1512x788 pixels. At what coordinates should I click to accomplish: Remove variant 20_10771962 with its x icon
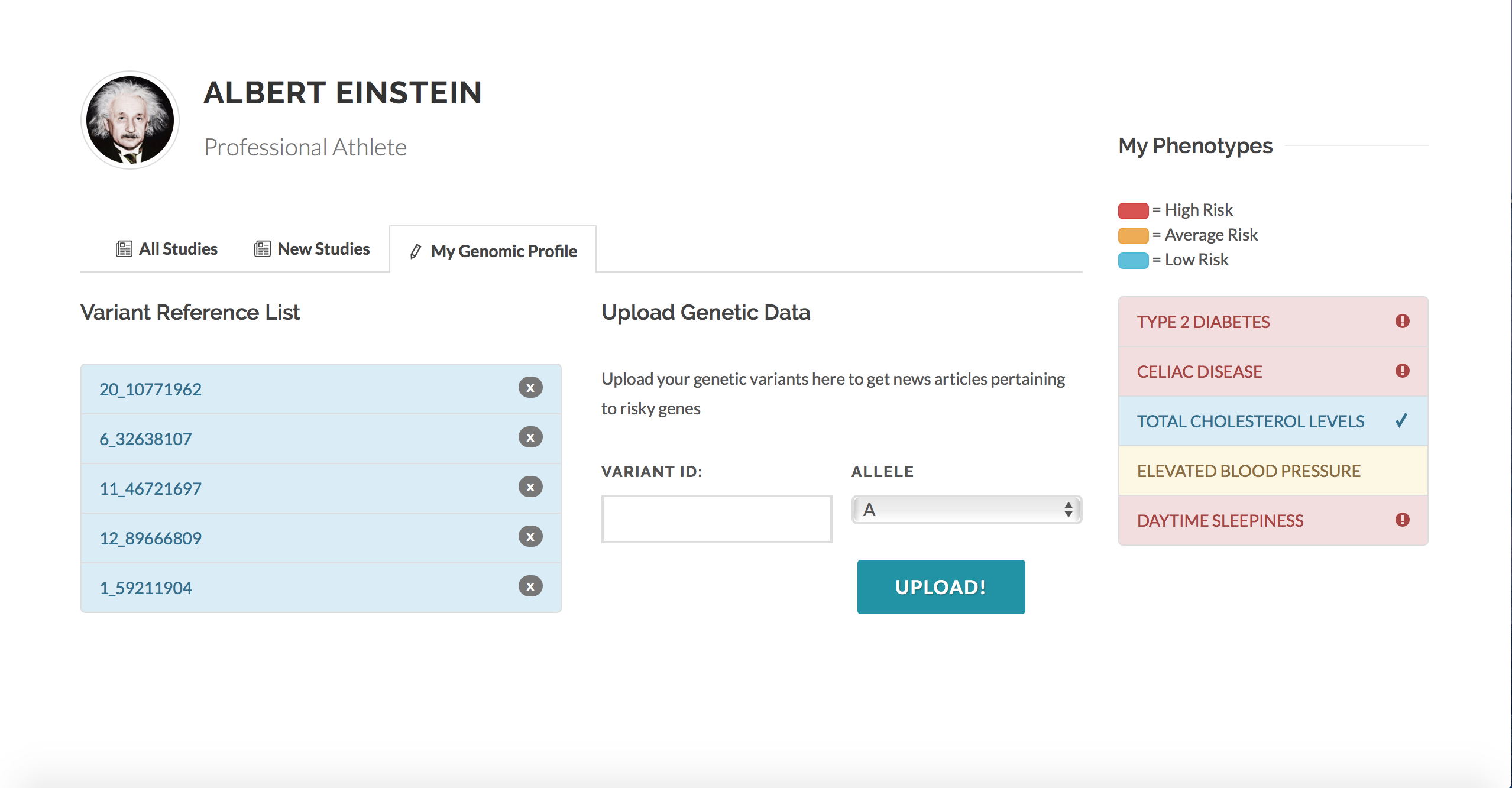(530, 388)
